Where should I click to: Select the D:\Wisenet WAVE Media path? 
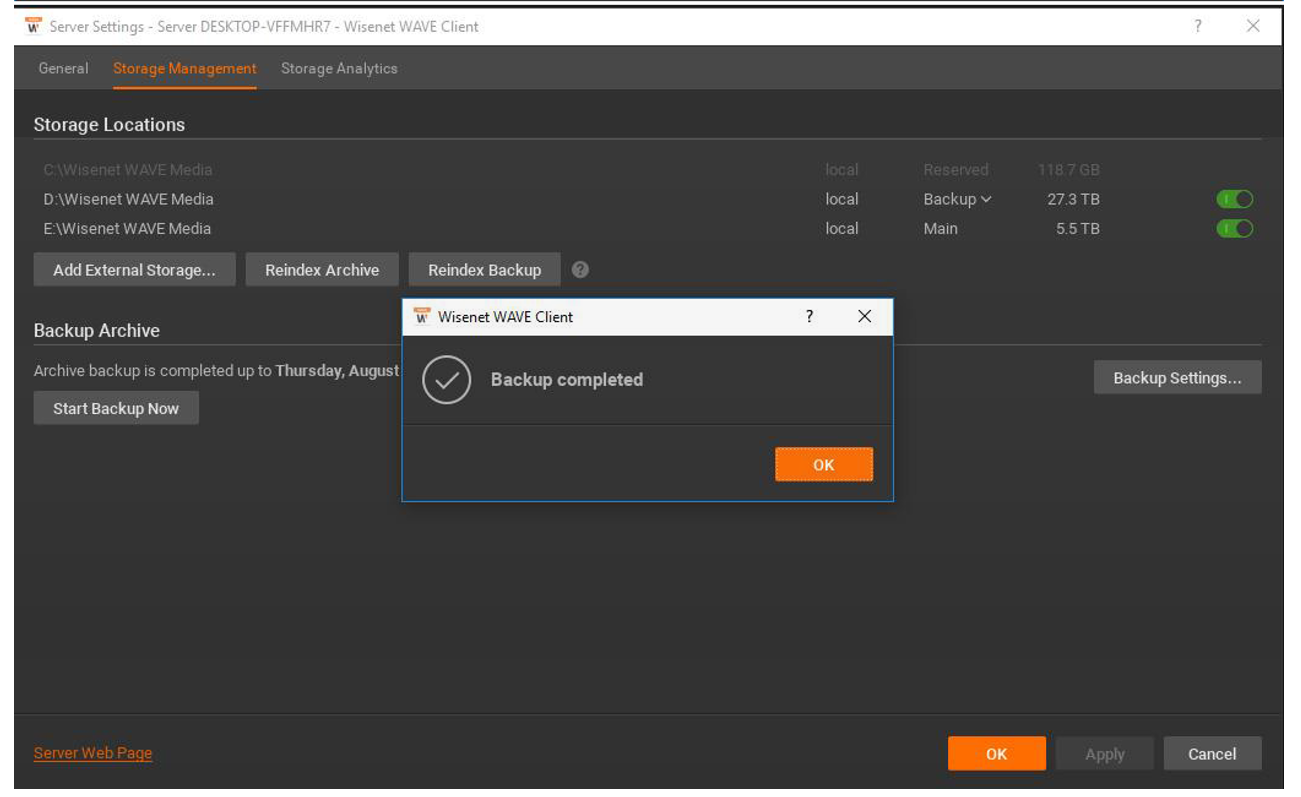click(128, 199)
